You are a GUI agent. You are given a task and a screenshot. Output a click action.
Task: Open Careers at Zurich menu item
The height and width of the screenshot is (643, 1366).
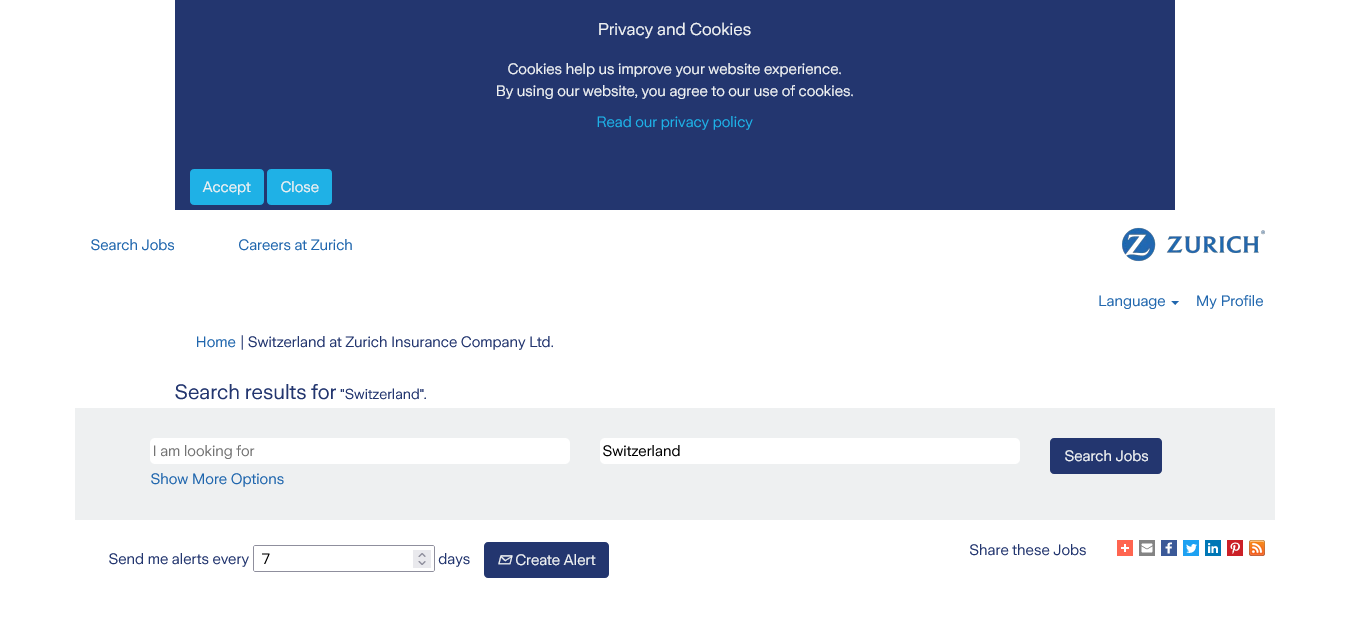pos(295,245)
